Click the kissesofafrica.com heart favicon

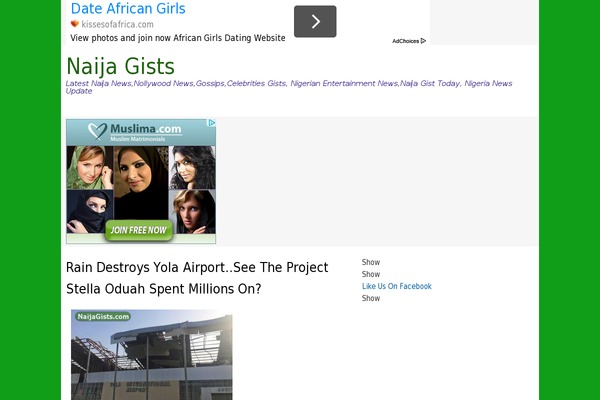75,24
